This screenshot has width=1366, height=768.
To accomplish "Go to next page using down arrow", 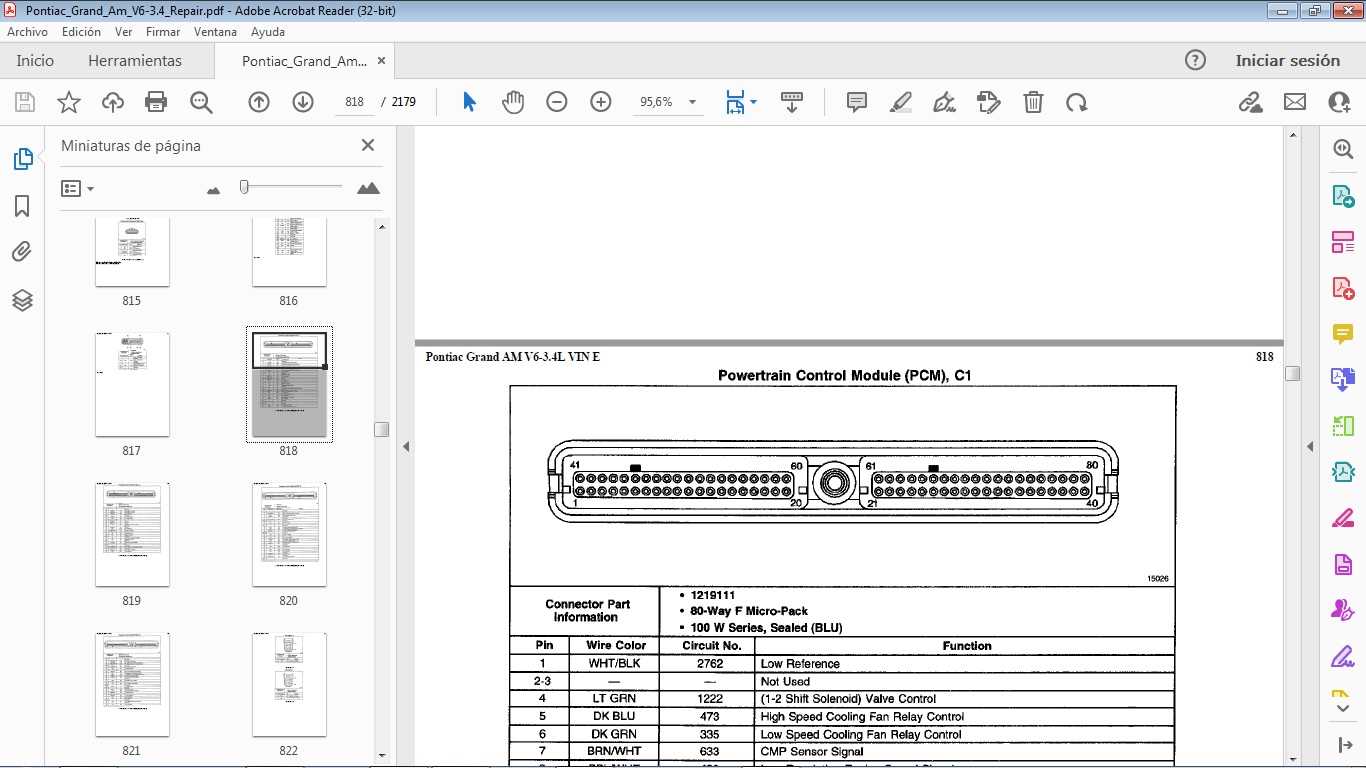I will coord(303,102).
